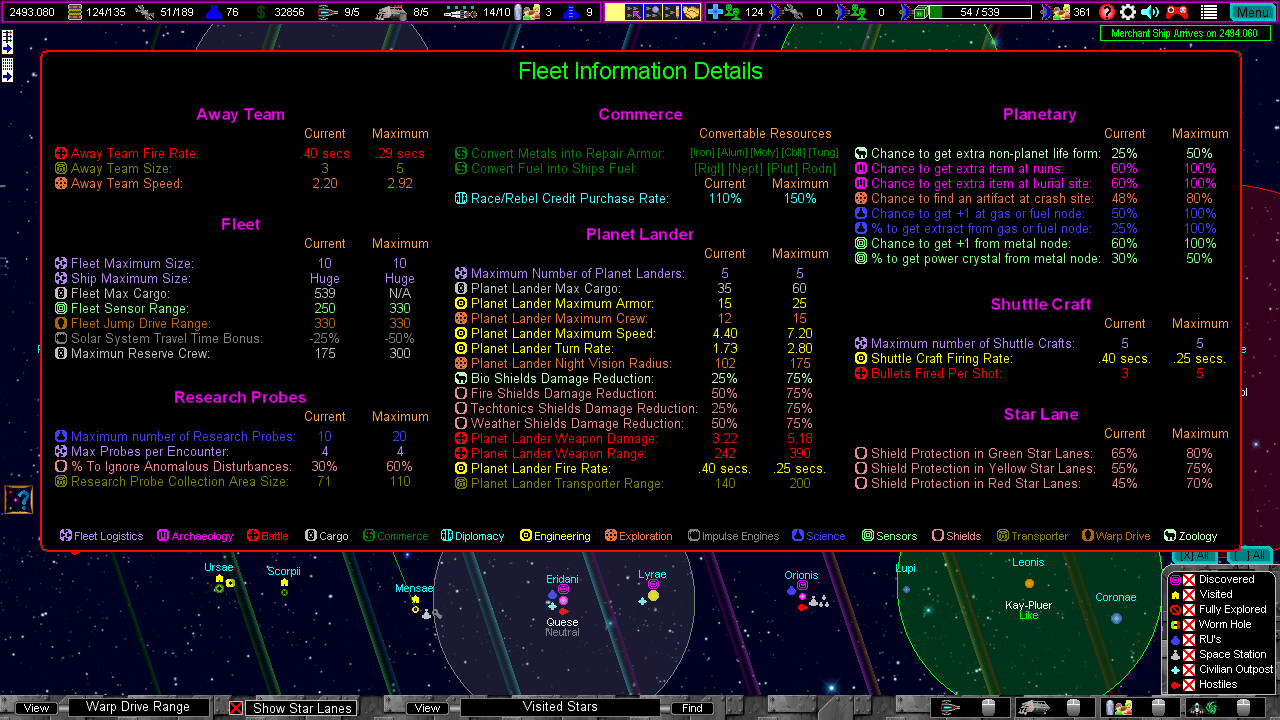1280x720 pixels.
Task: Click the settings gear icon in top bar
Action: click(1128, 12)
